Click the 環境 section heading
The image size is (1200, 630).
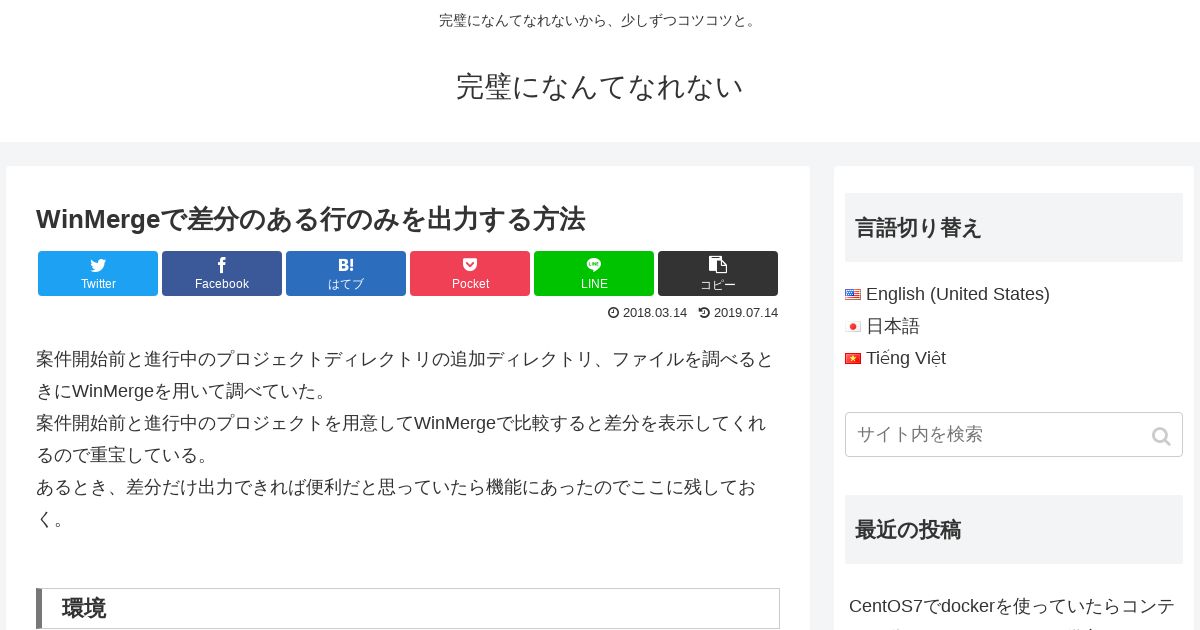pos(408,608)
